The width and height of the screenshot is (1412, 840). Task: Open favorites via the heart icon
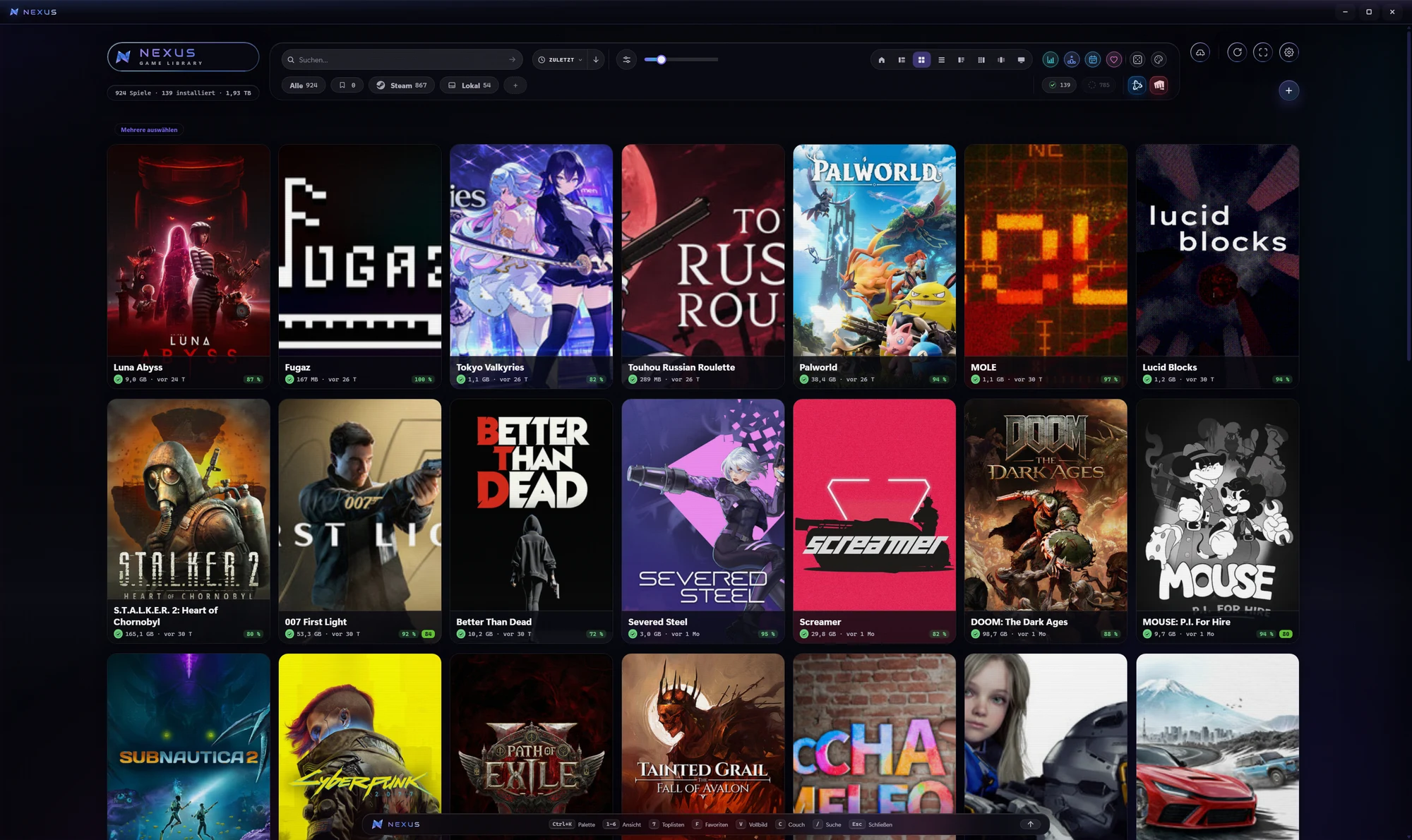pos(1114,60)
